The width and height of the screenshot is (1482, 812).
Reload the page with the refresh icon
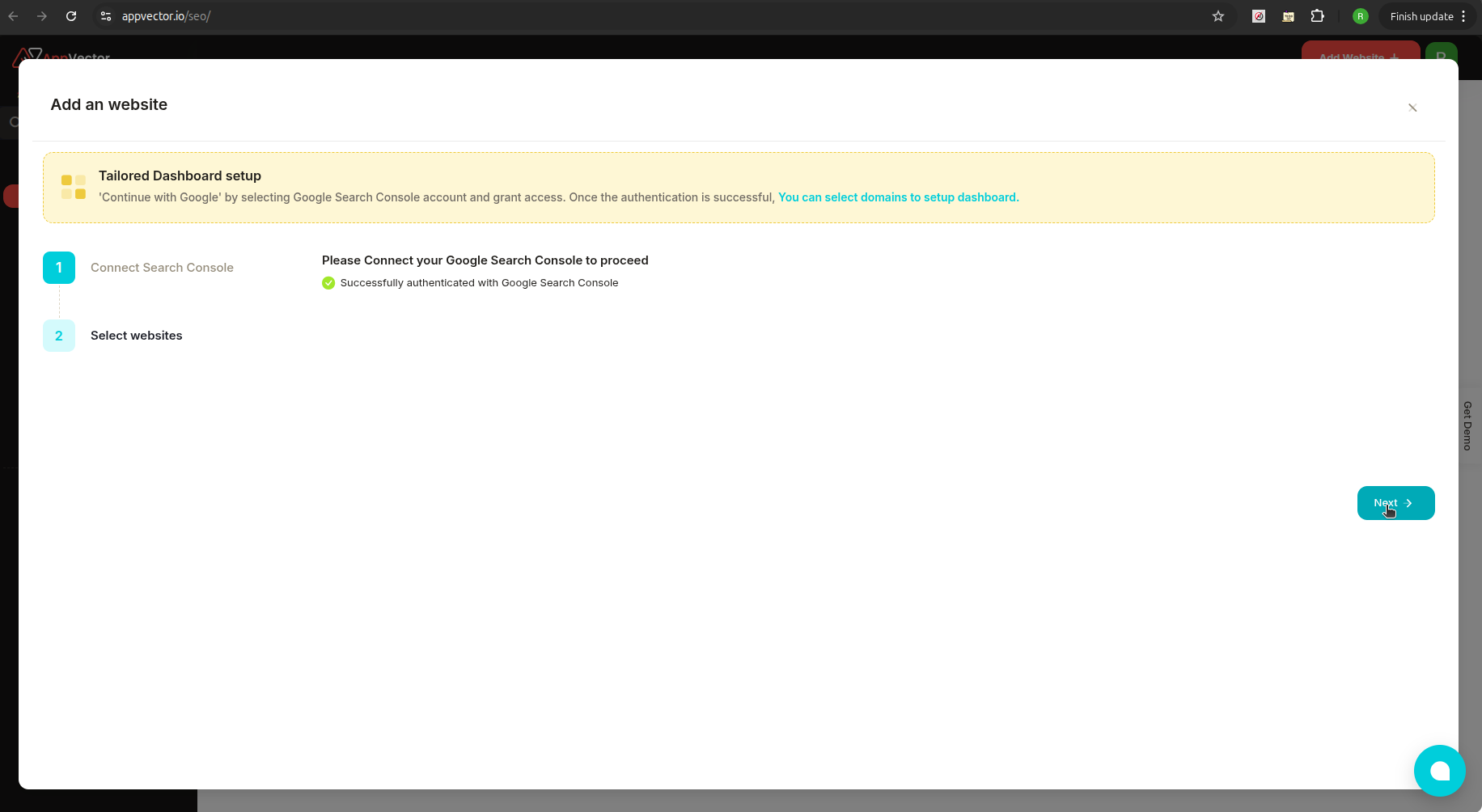(71, 16)
